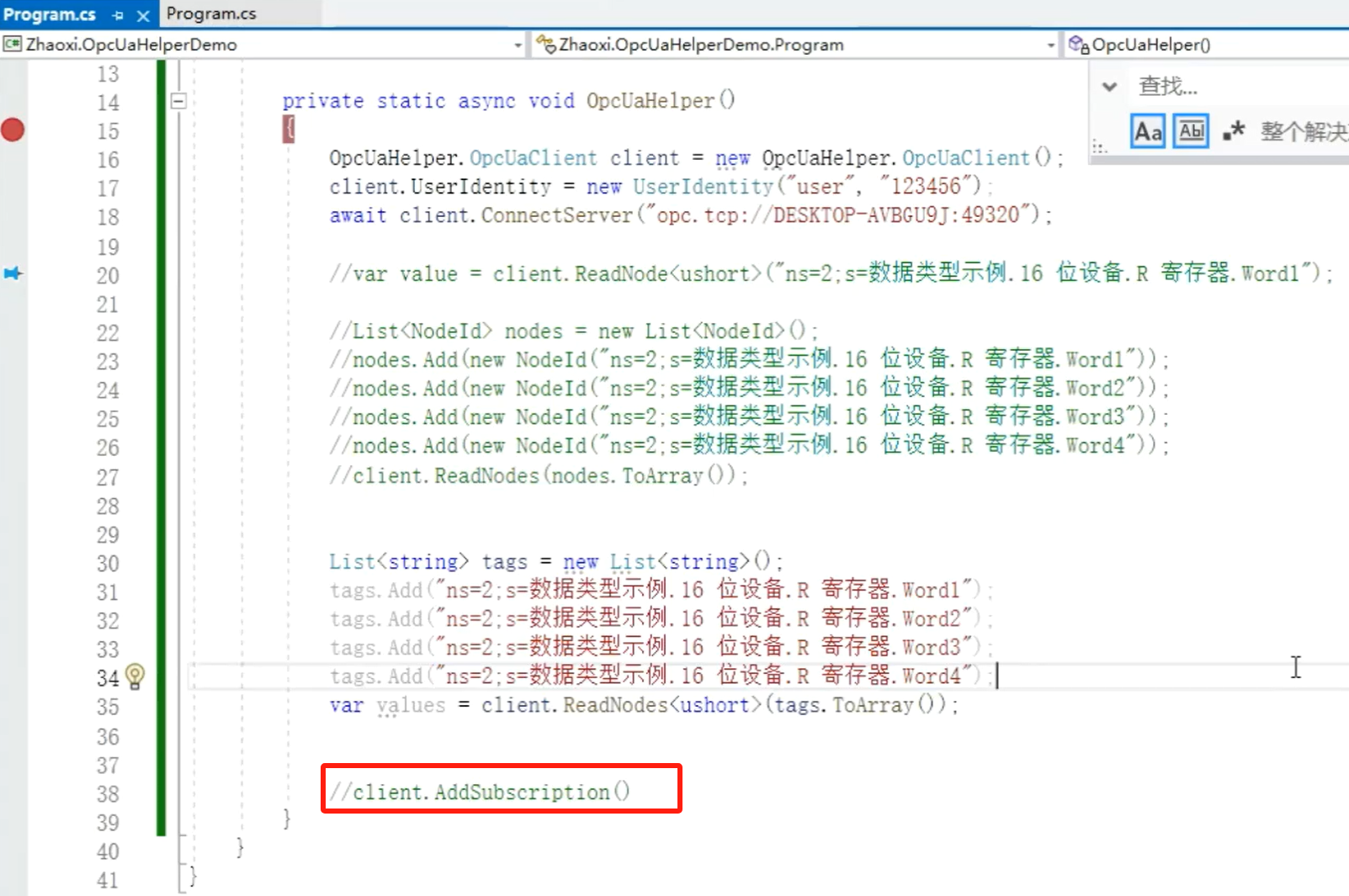Click the OpcUaHelper() method icon in navigation bar
This screenshot has width=1349, height=896.
(1079, 45)
